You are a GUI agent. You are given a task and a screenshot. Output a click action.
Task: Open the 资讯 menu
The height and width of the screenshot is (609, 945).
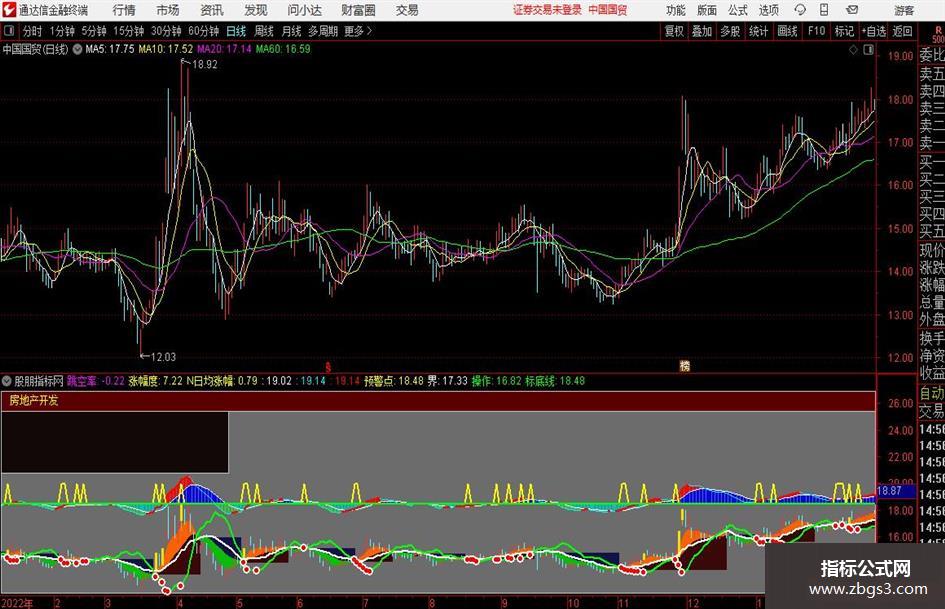point(212,10)
